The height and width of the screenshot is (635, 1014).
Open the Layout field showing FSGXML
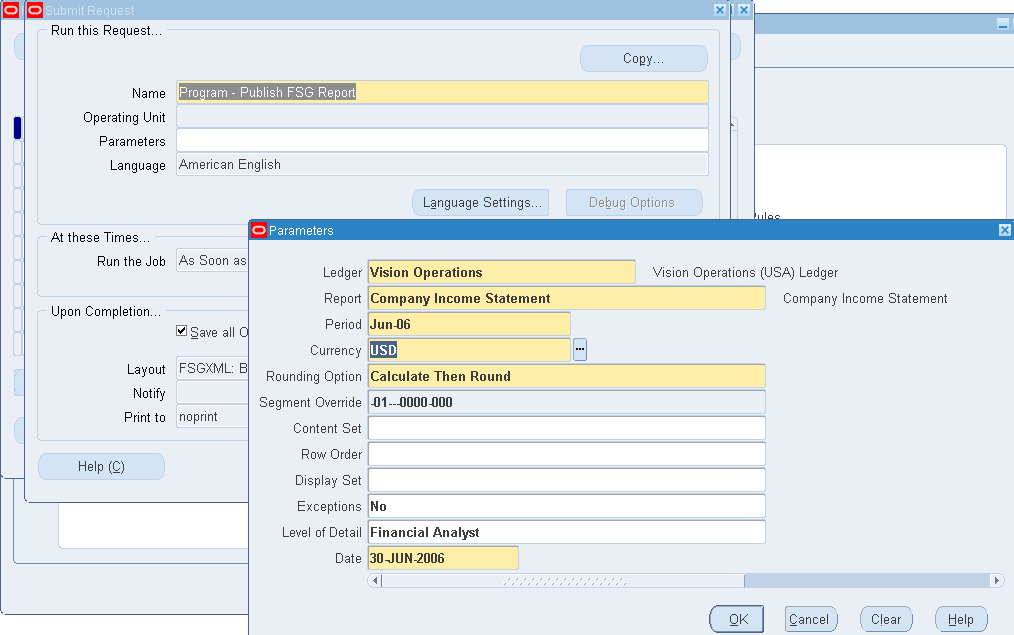pos(212,369)
